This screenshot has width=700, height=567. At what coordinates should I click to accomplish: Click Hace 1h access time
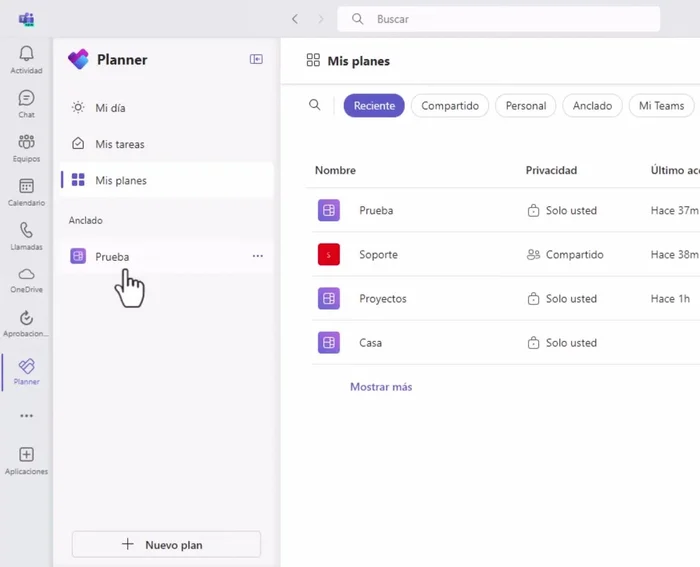pyautogui.click(x=670, y=299)
